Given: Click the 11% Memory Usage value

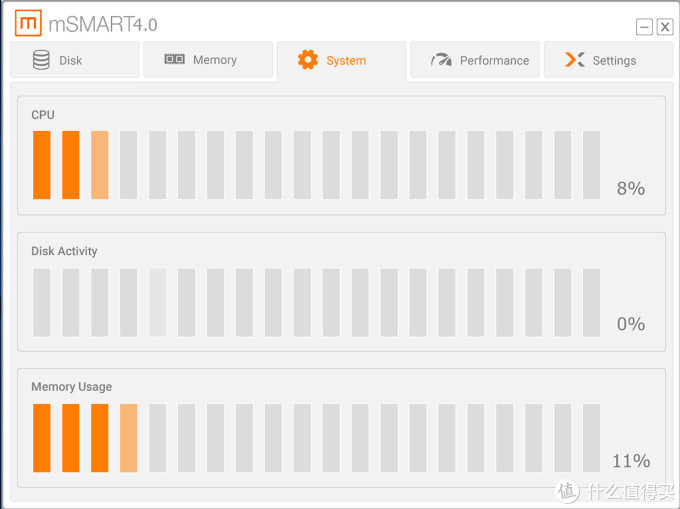Looking at the screenshot, I should [x=631, y=461].
